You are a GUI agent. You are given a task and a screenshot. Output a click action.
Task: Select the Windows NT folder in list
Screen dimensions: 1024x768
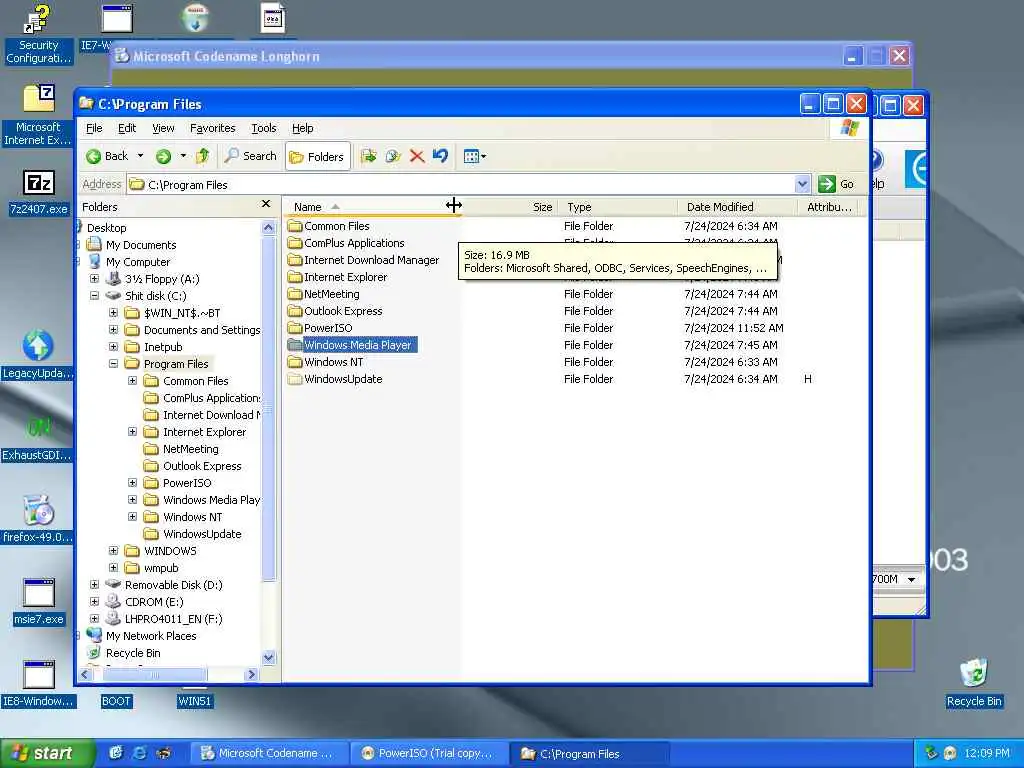click(326, 362)
